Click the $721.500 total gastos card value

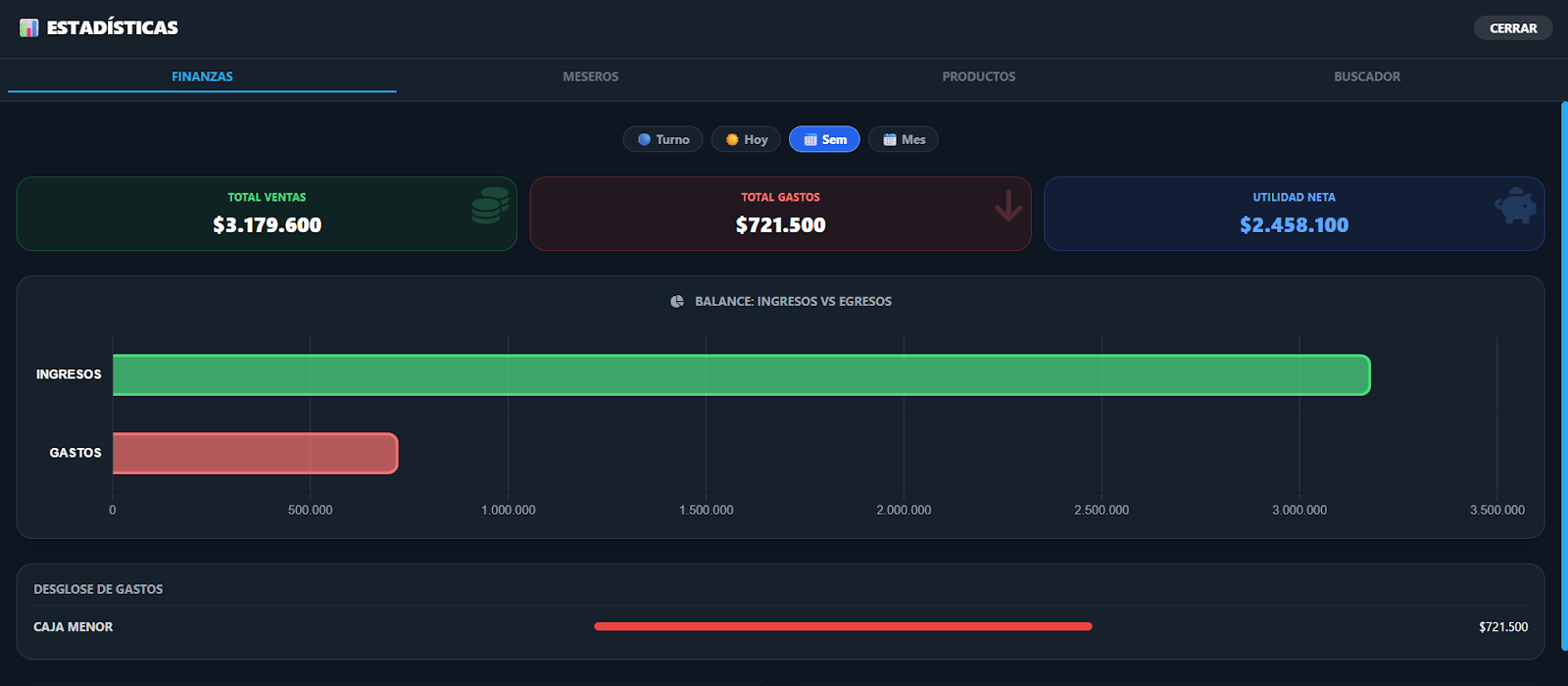781,225
